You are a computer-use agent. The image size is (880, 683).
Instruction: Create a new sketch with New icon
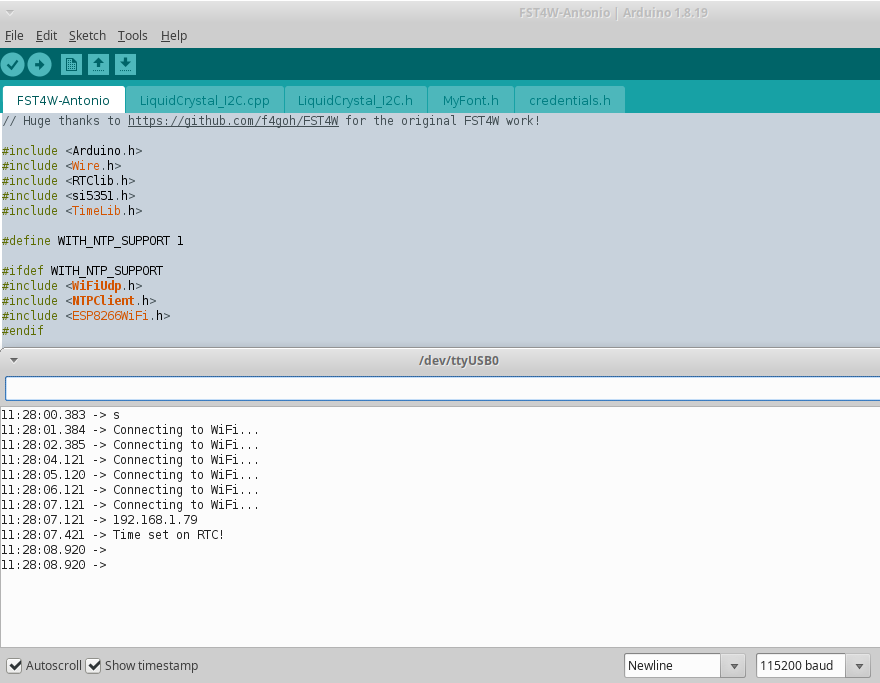point(71,65)
